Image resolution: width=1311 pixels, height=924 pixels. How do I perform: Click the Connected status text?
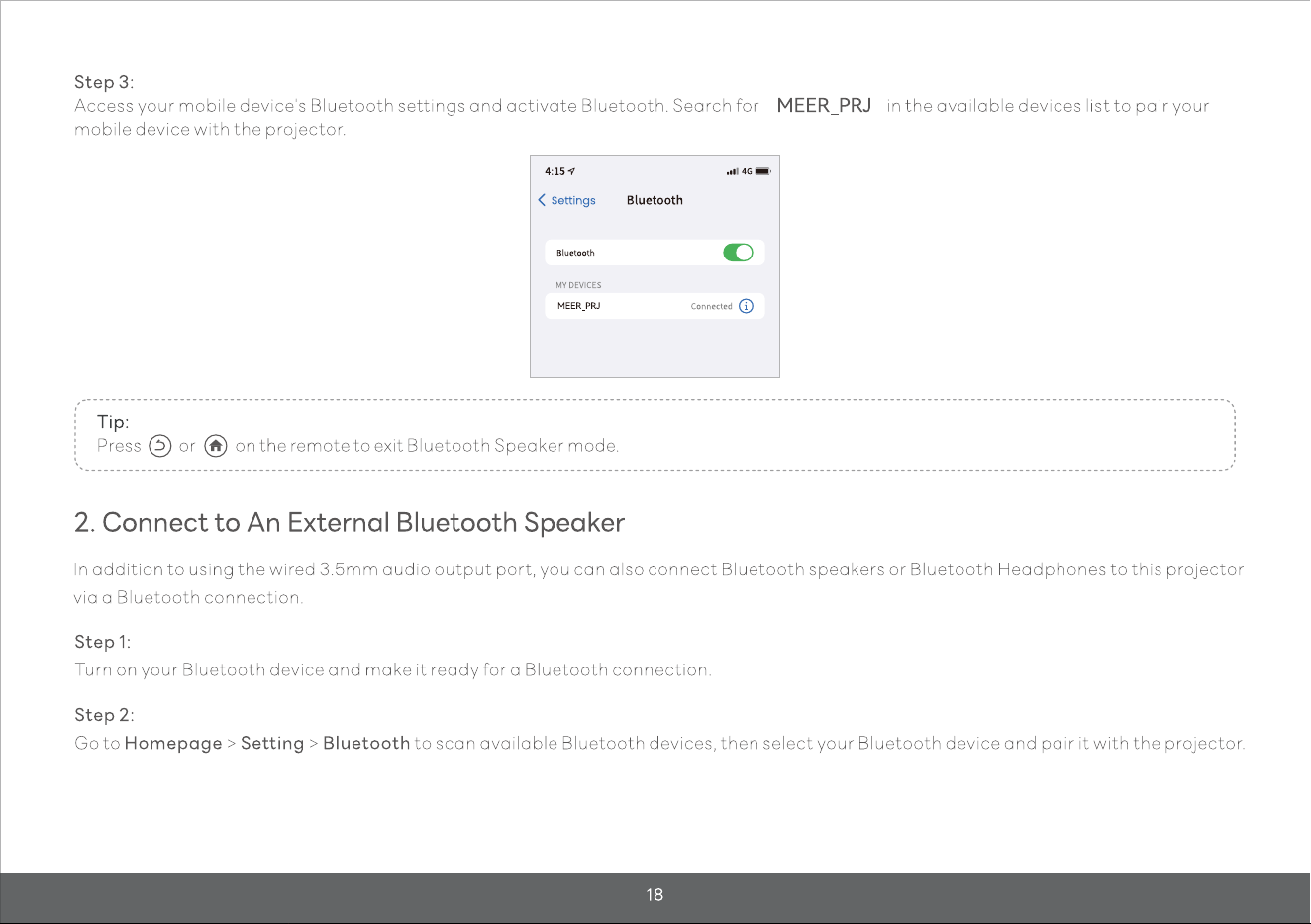point(711,306)
